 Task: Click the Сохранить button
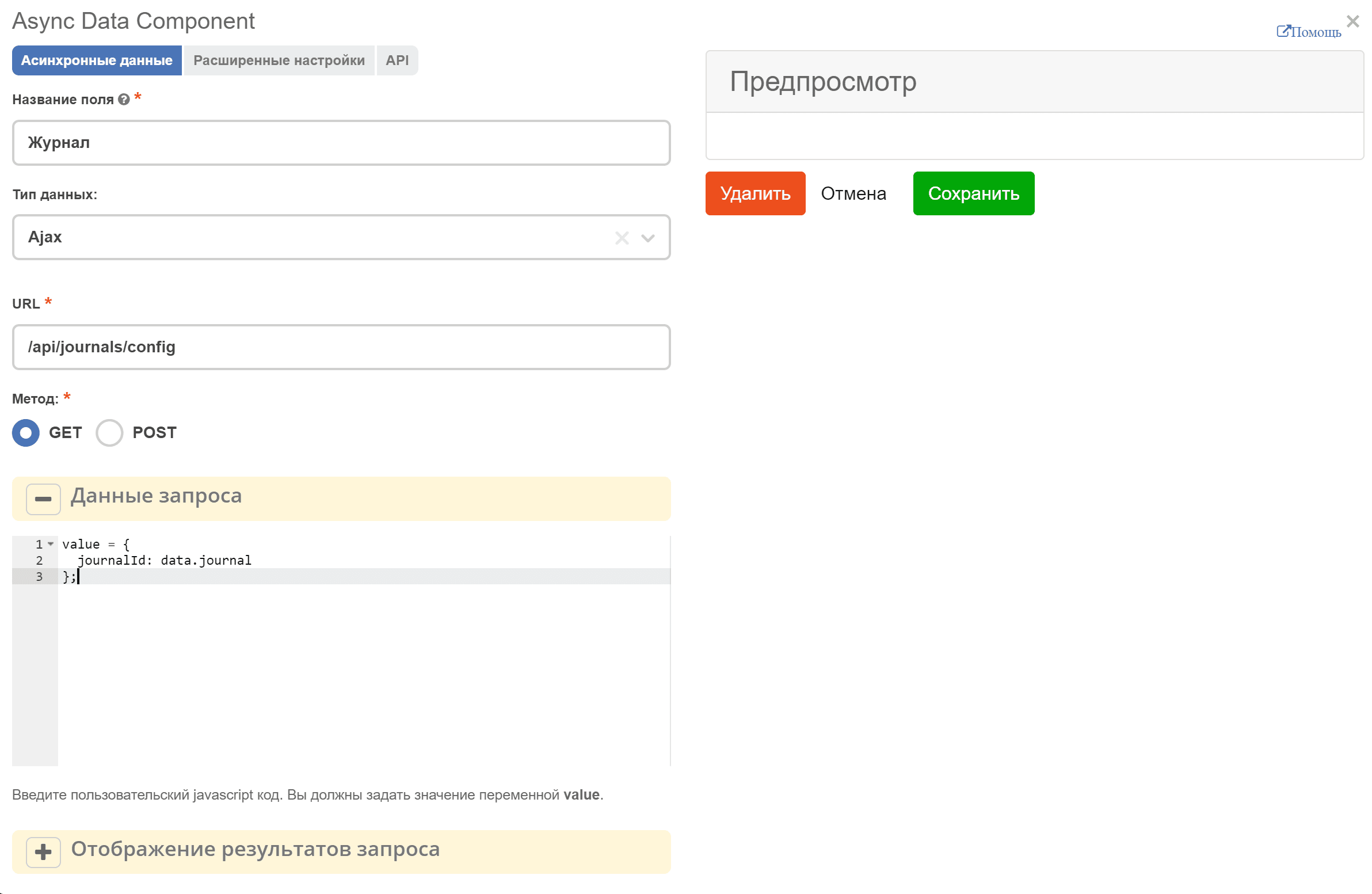point(973,193)
